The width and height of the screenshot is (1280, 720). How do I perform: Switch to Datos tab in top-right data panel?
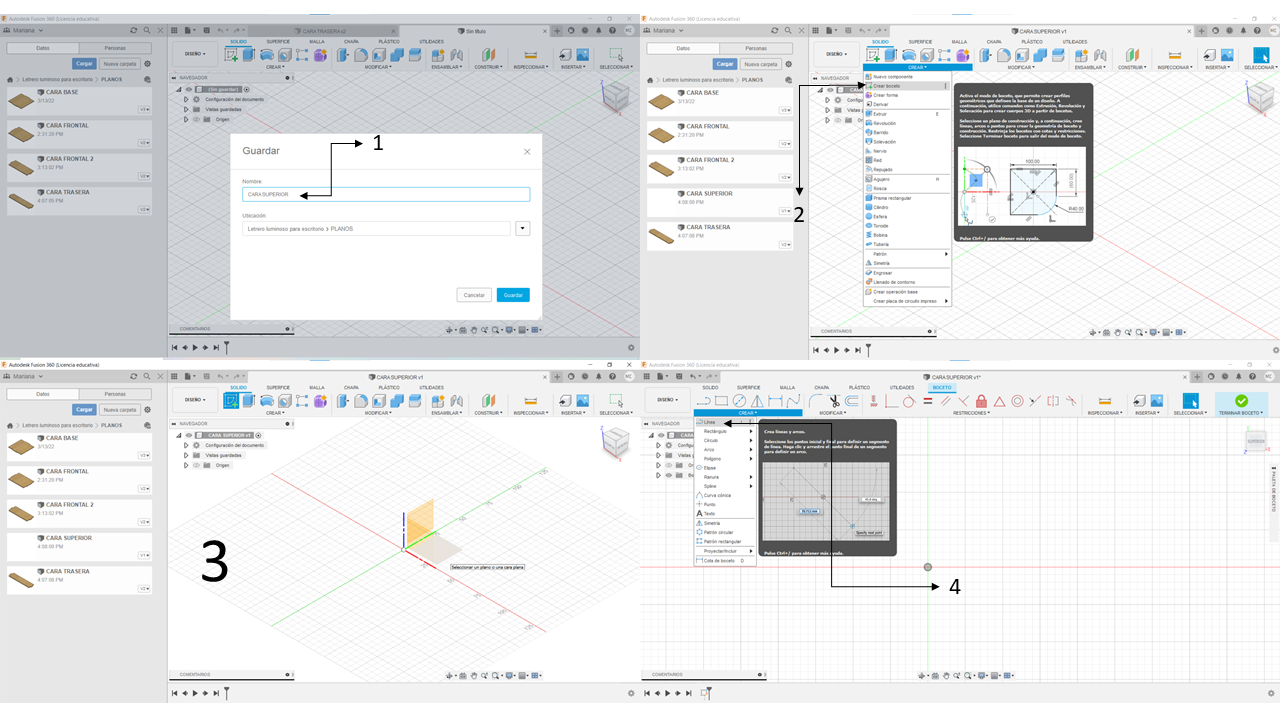click(683, 48)
